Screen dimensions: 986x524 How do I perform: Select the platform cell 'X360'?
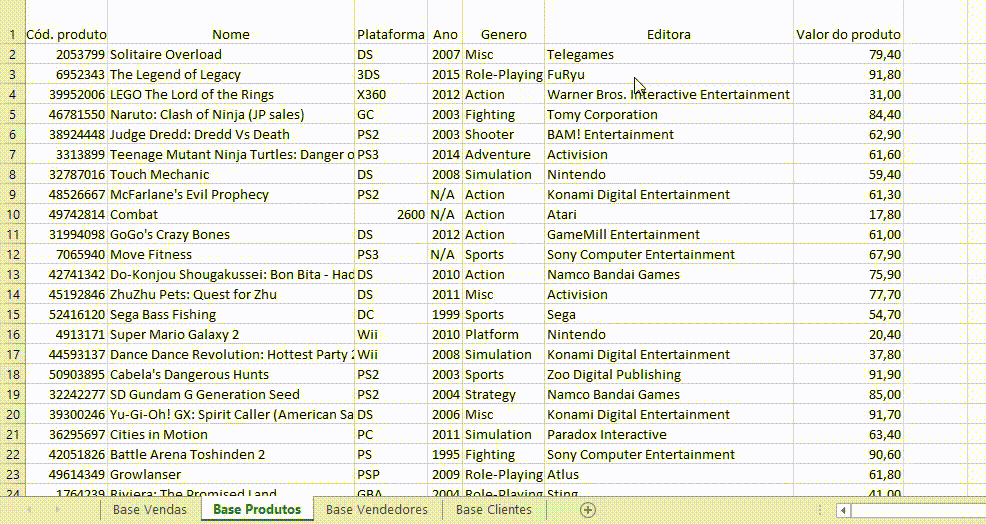coord(391,95)
